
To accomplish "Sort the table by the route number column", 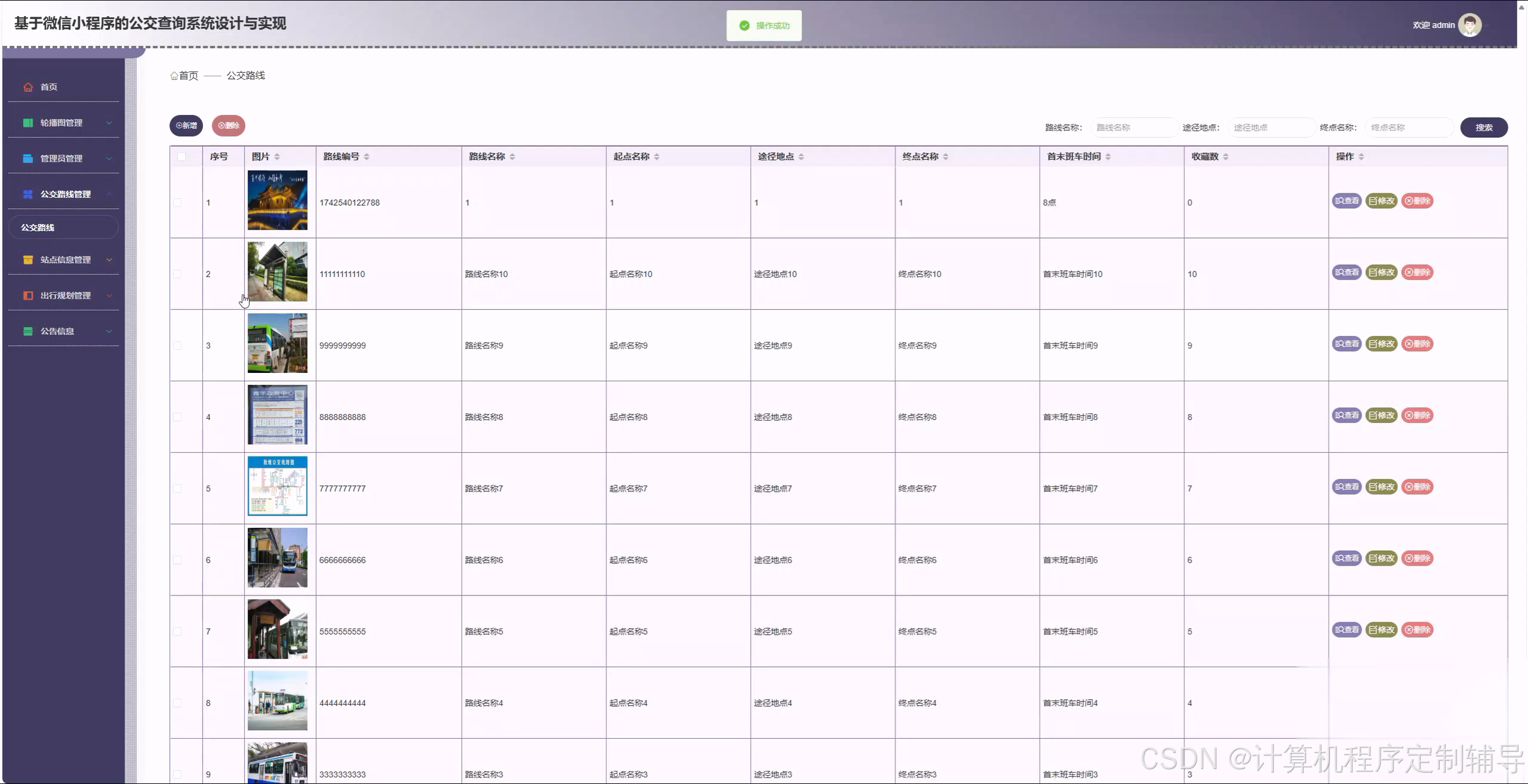I will tap(366, 157).
